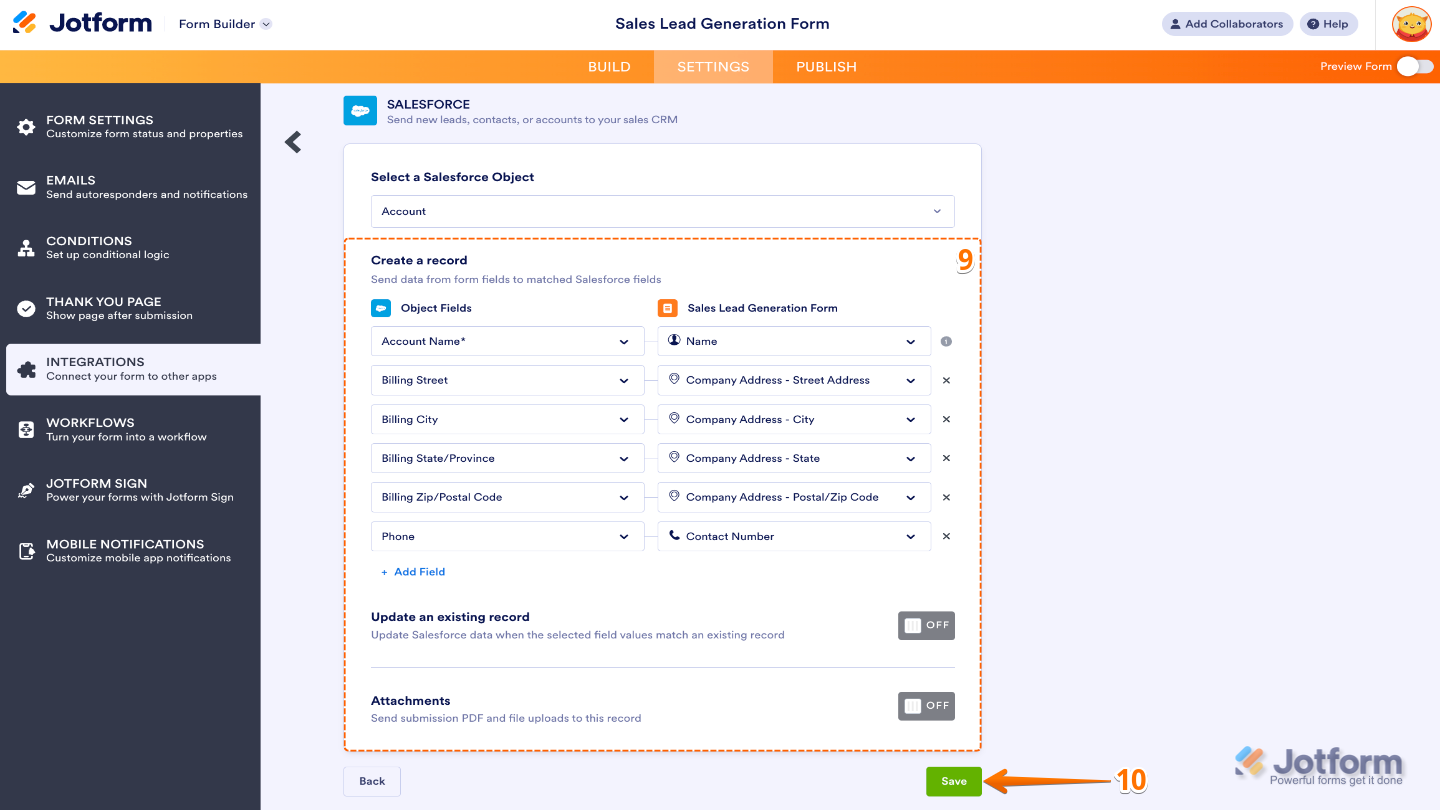Image resolution: width=1440 pixels, height=810 pixels.
Task: Switch on the Preview Form toggle
Action: [x=1414, y=66]
